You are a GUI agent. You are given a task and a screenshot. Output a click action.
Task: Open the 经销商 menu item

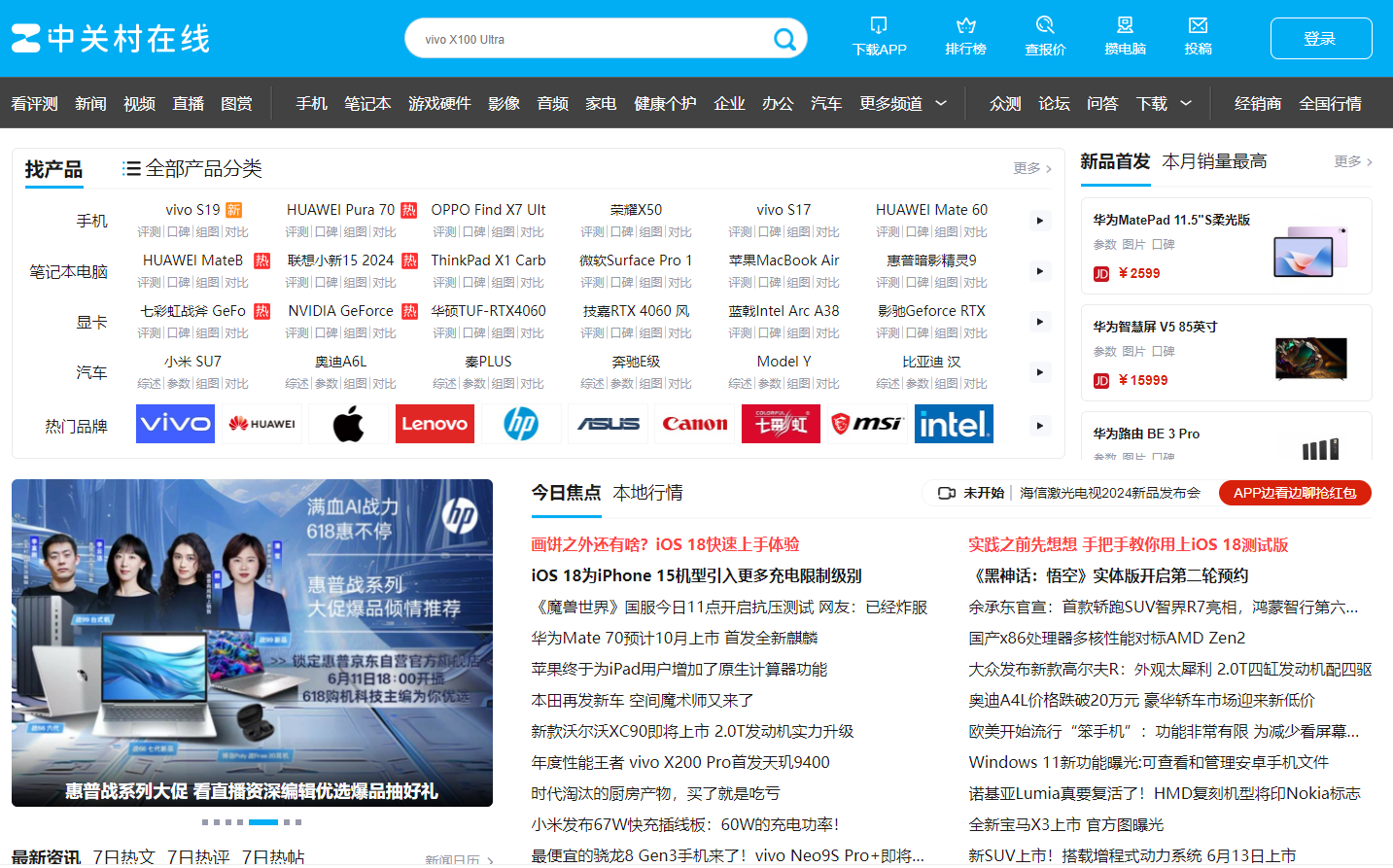coord(1258,103)
